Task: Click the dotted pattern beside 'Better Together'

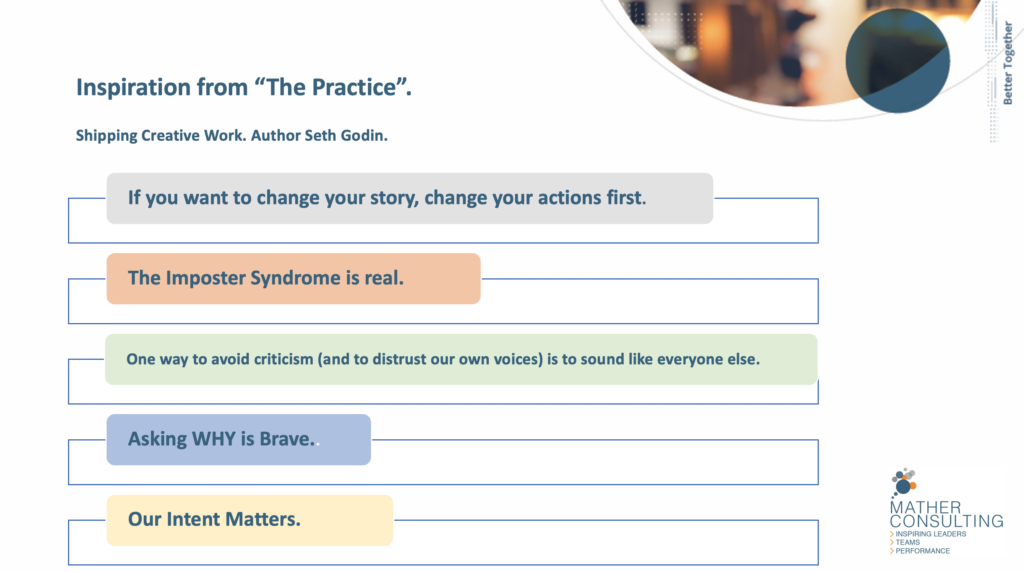Action: pyautogui.click(x=993, y=72)
